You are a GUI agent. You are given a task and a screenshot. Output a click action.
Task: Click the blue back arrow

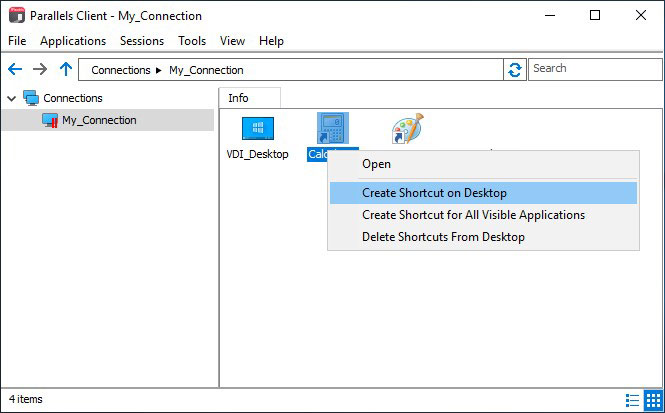15,69
